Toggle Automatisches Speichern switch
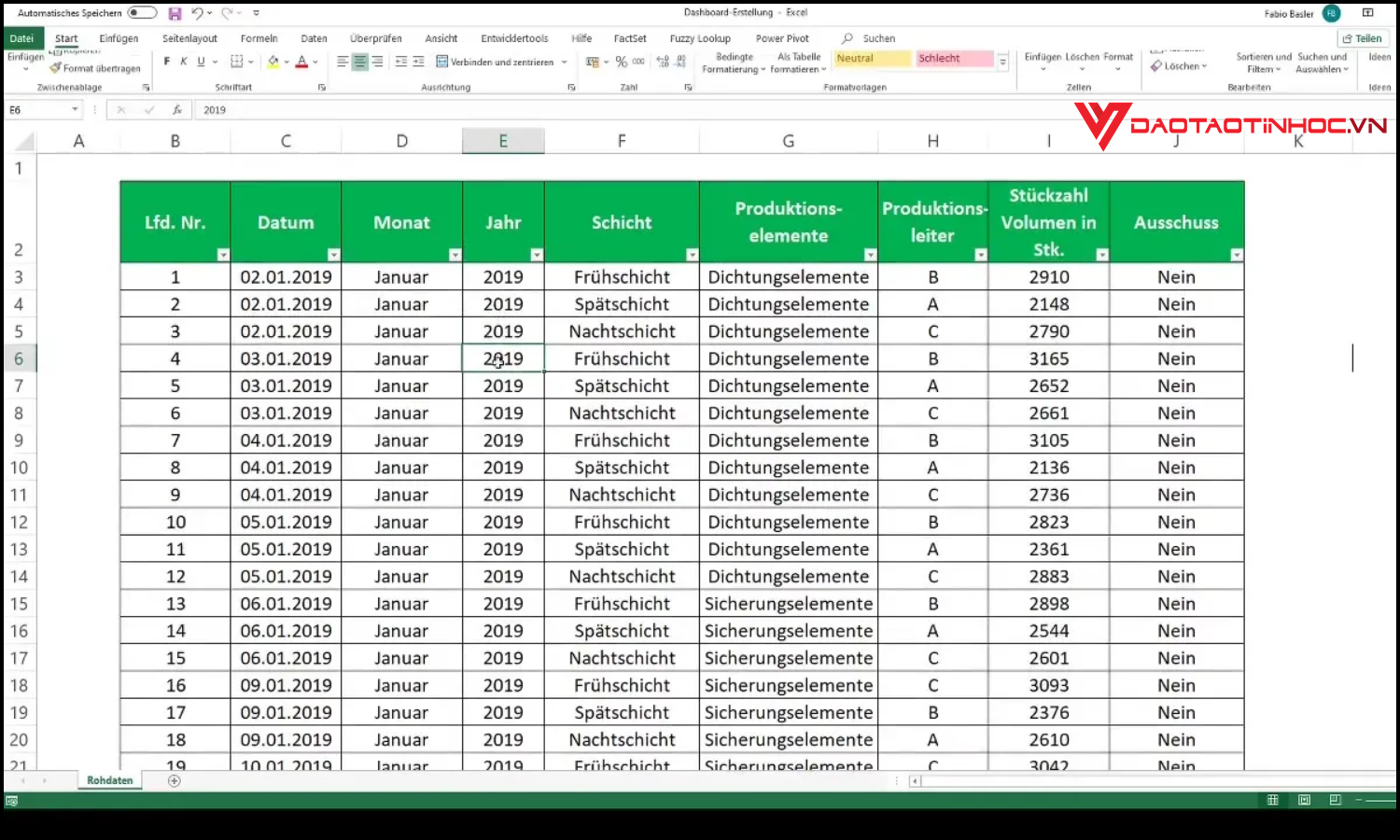This screenshot has width=1400, height=840. 142,13
